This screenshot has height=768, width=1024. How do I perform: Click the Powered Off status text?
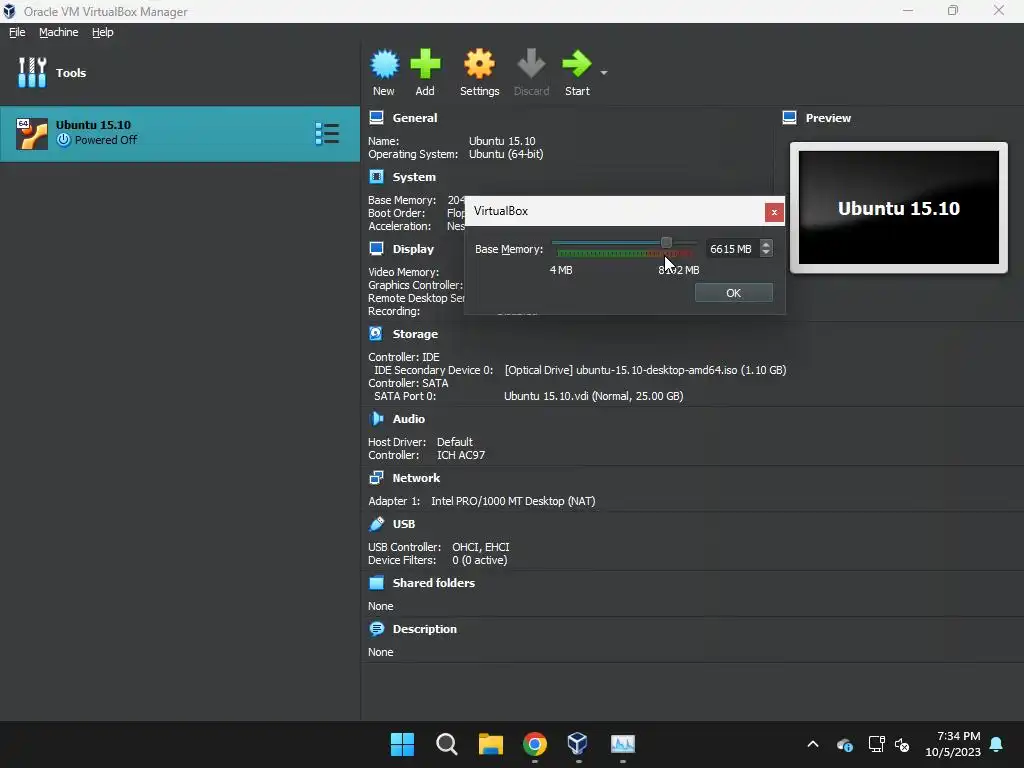106,140
